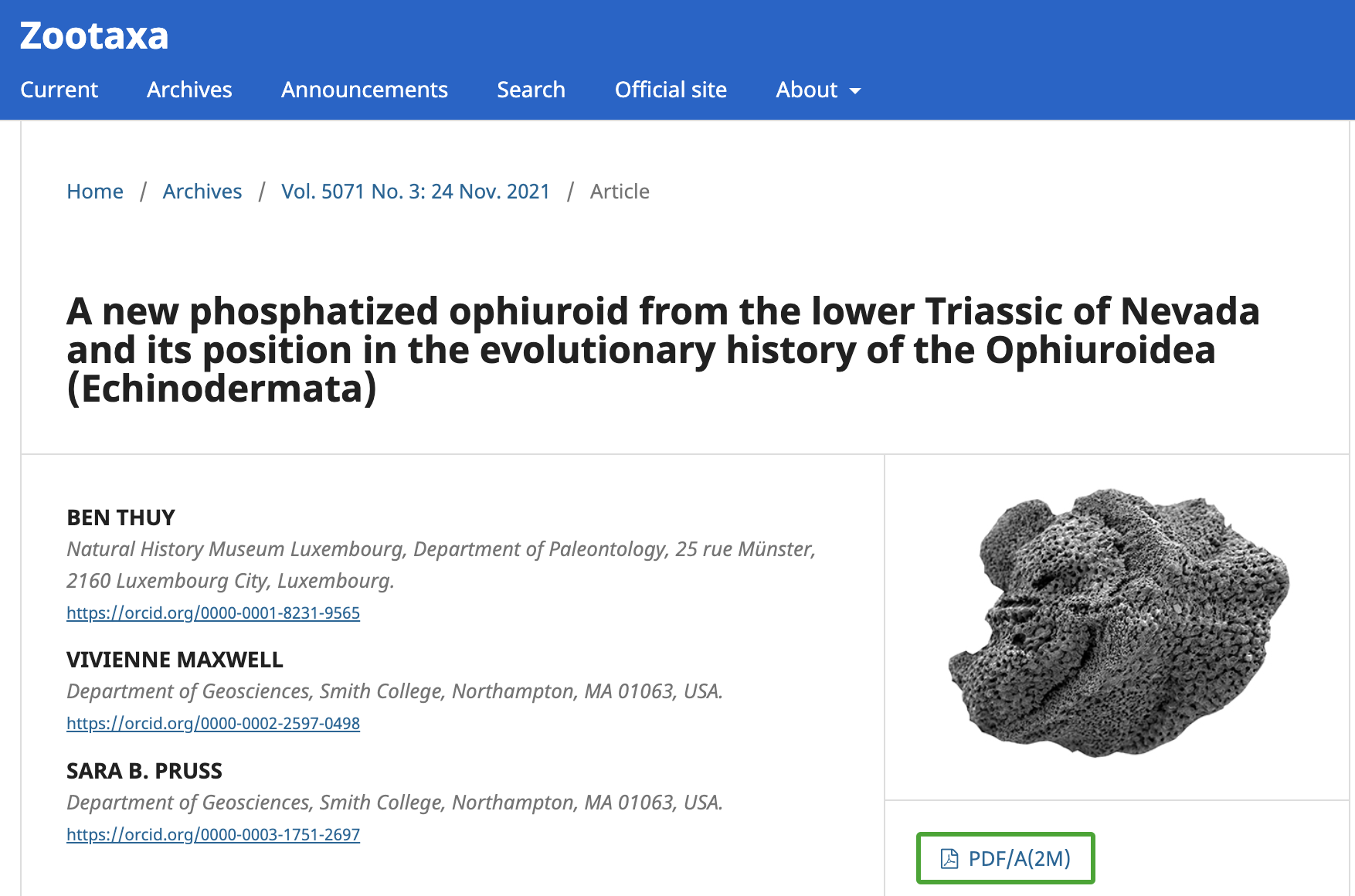The image size is (1355, 896).
Task: Click the About dropdown caret arrow
Action: [x=855, y=91]
